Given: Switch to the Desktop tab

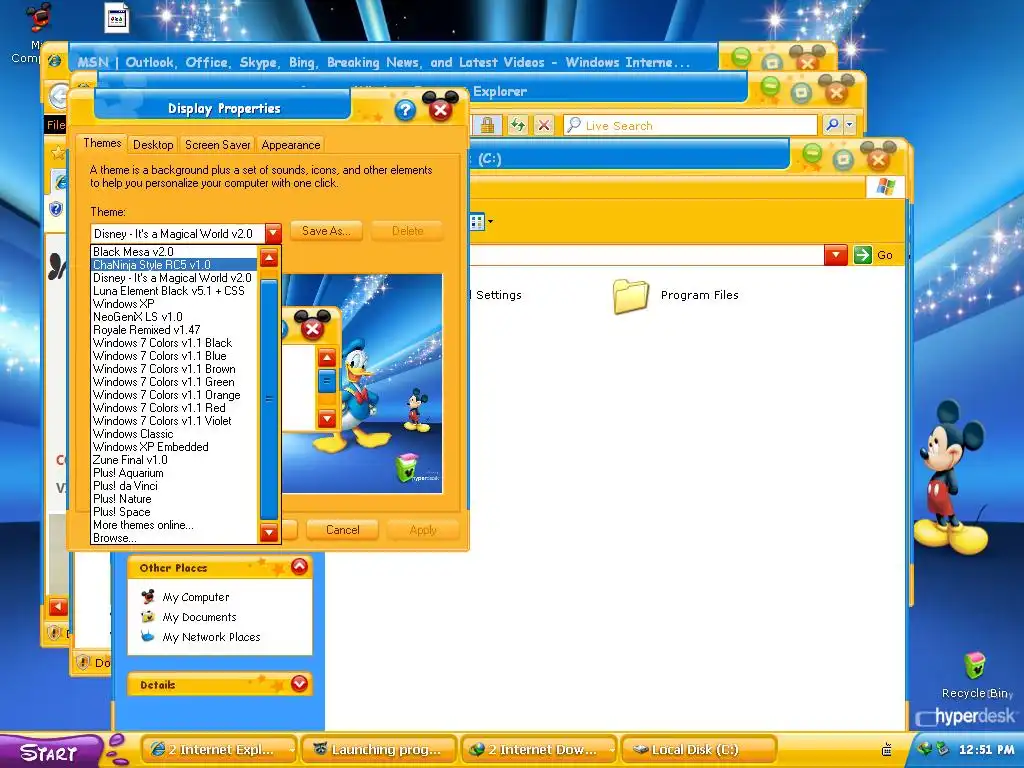Looking at the screenshot, I should pyautogui.click(x=153, y=144).
